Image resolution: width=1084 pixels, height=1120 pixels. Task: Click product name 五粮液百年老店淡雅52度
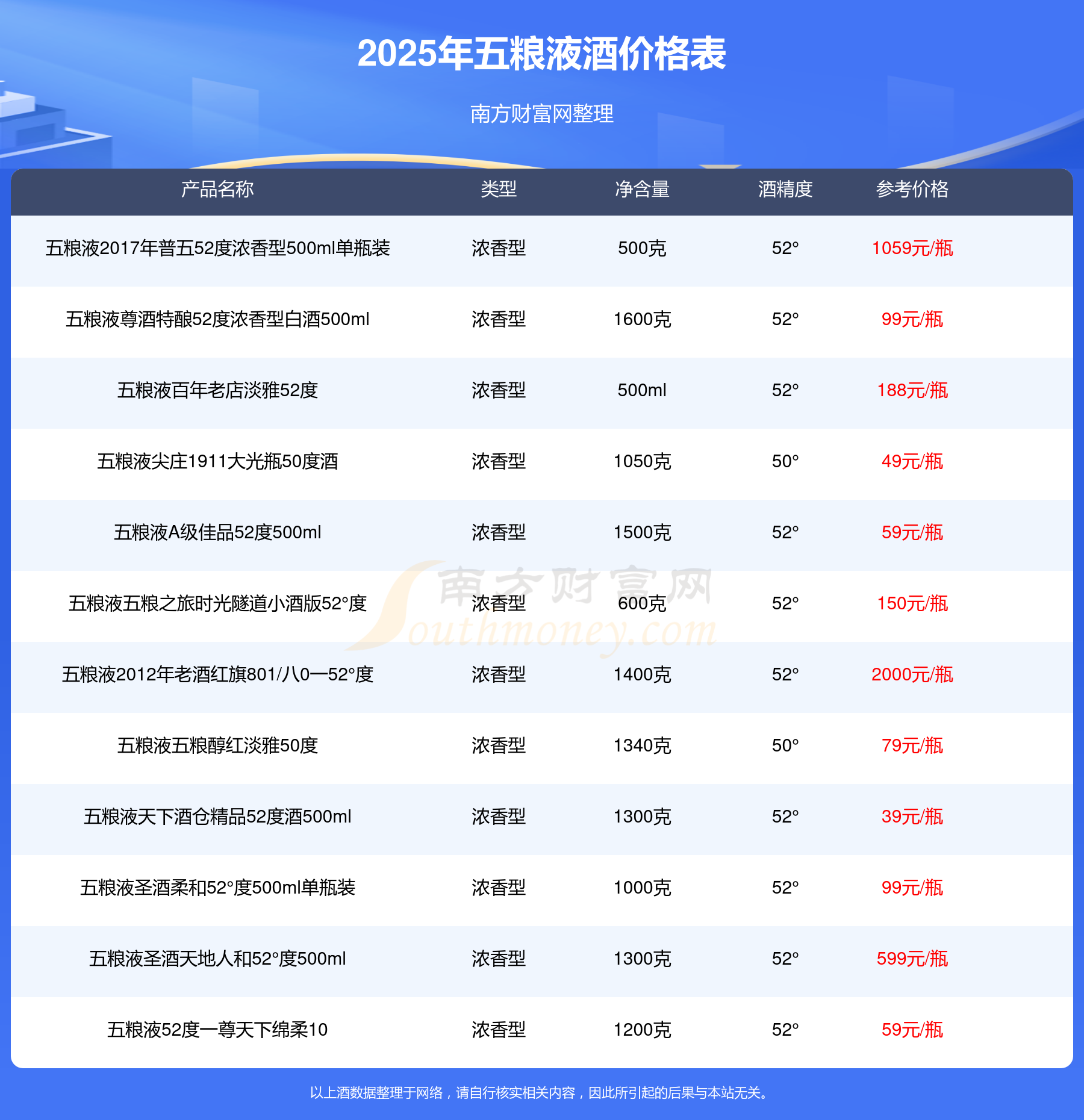[217, 390]
